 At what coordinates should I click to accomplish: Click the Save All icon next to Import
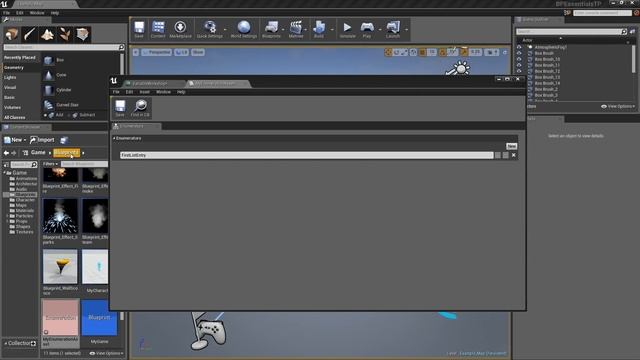(x=64, y=140)
